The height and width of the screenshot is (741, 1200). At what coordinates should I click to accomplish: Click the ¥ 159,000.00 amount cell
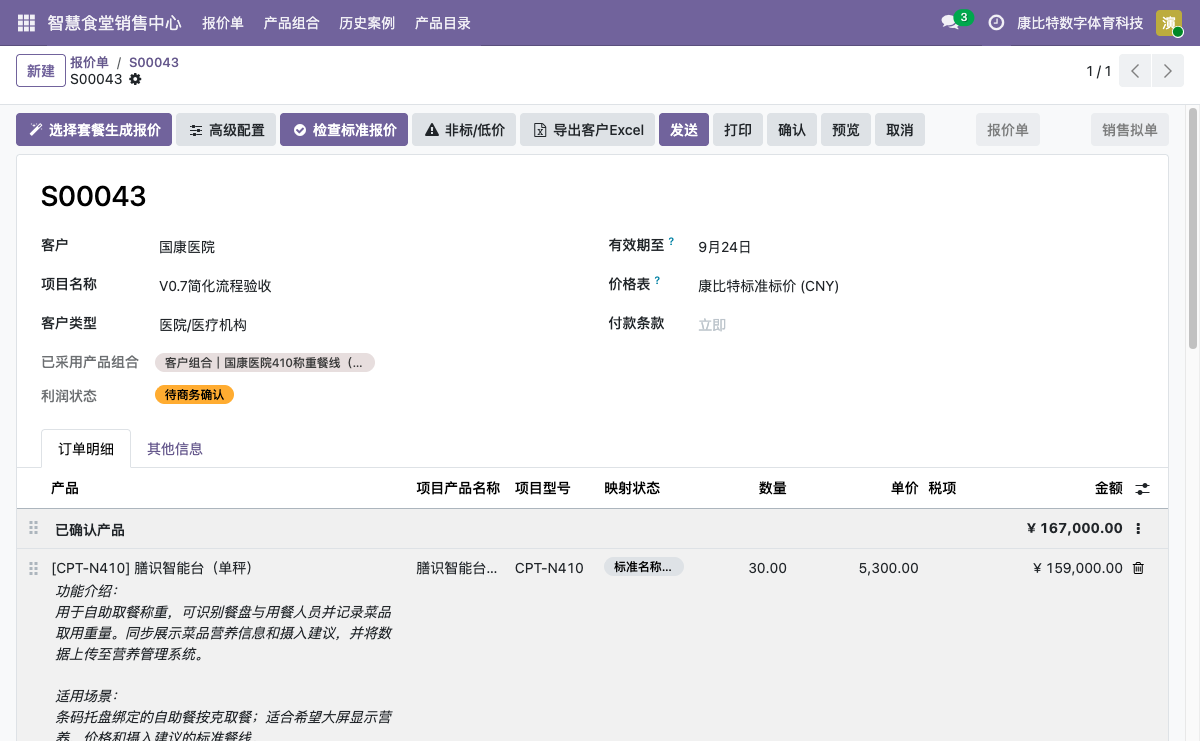click(x=1078, y=568)
